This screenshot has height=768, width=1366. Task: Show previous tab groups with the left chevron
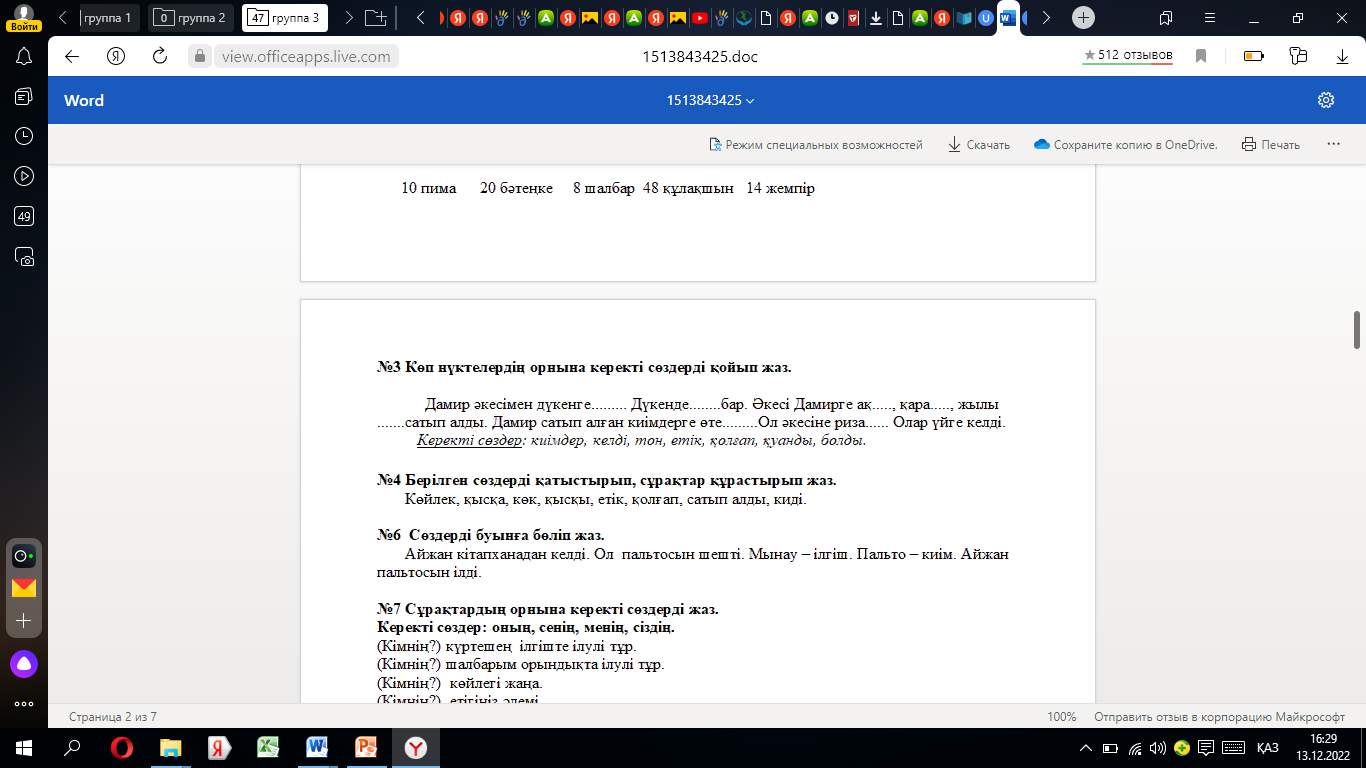point(63,17)
